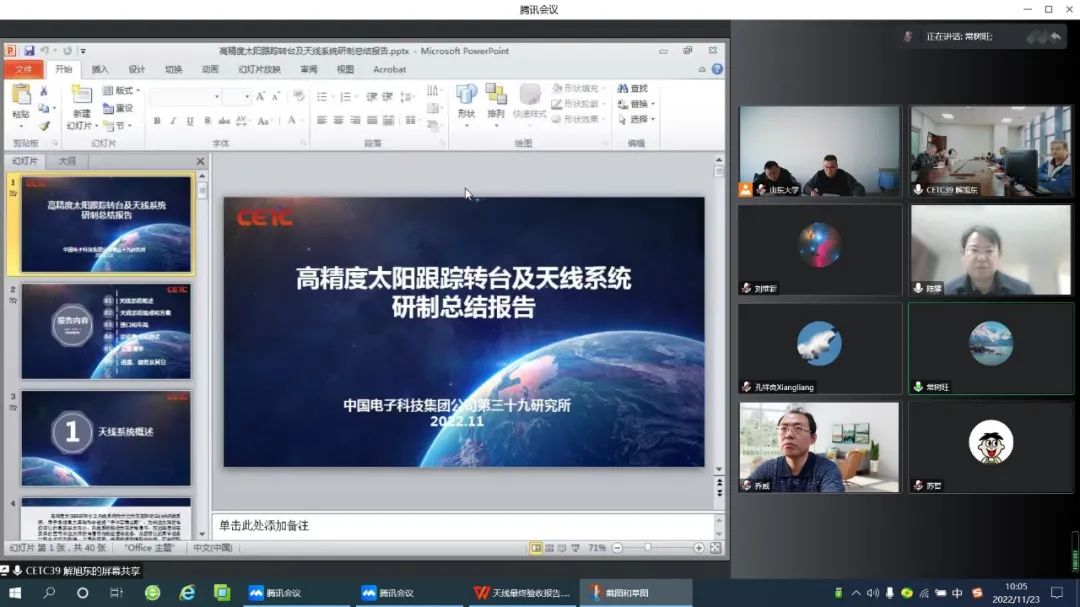Click the Reset (重设) slide button
Image resolution: width=1080 pixels, height=607 pixels.
pyautogui.click(x=118, y=108)
